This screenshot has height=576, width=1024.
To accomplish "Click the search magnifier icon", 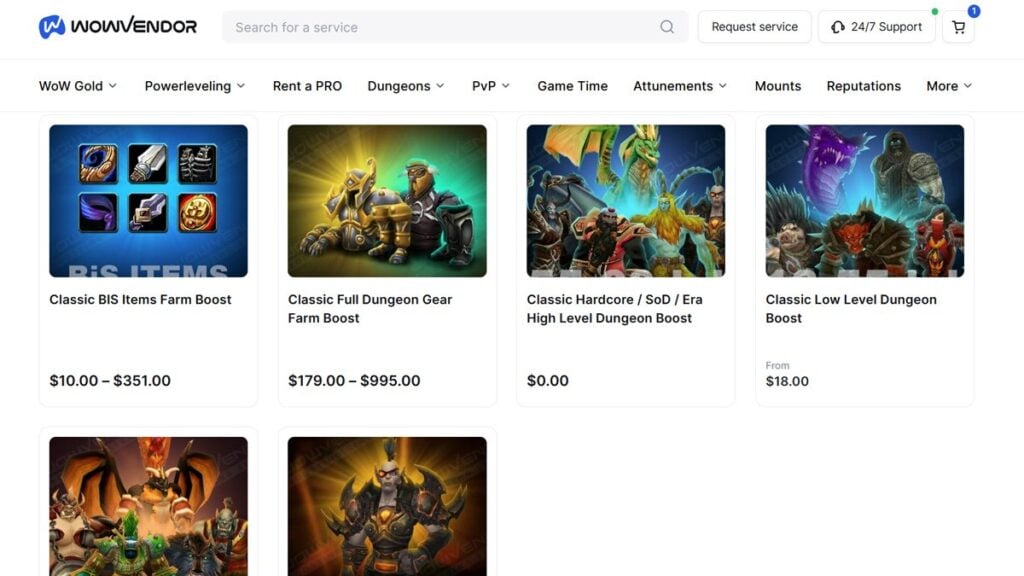I will click(x=667, y=27).
